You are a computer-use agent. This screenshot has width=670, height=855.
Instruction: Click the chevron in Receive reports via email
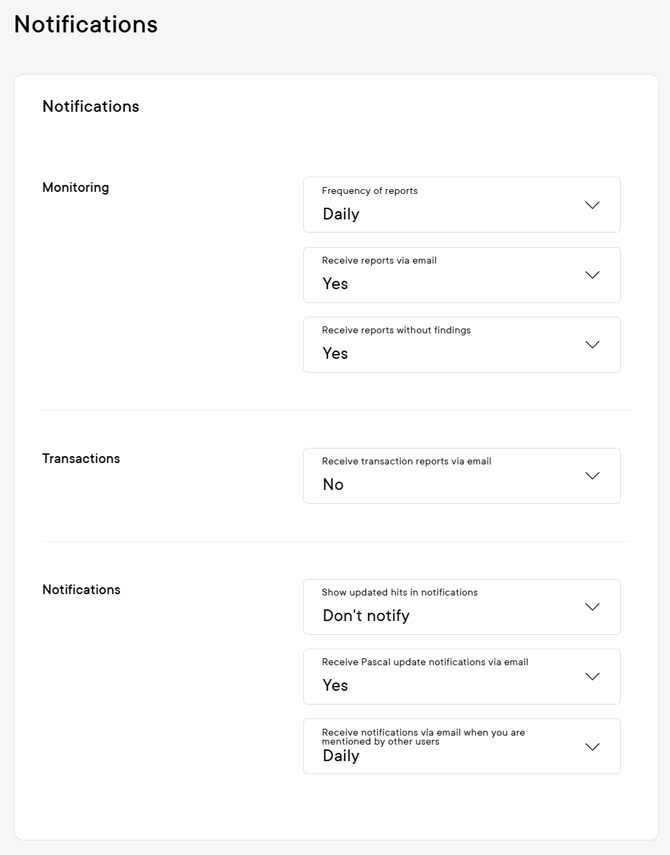point(592,275)
